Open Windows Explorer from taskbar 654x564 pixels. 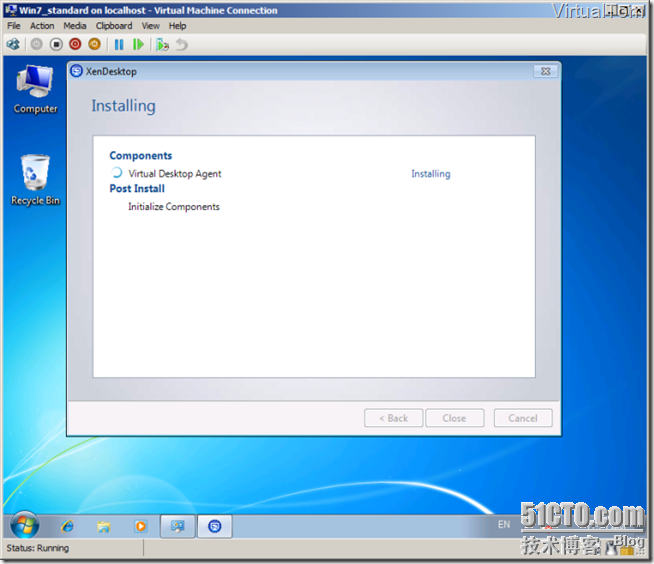point(104,526)
